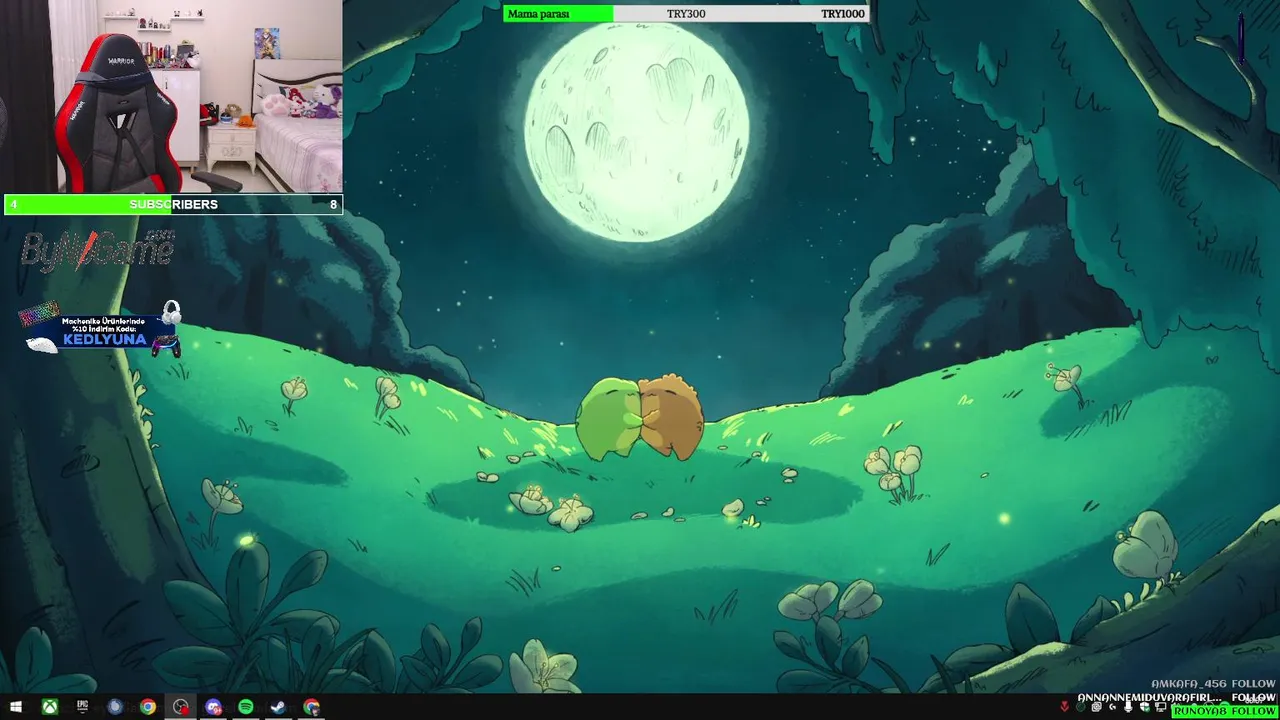Screen dimensions: 1280x720
Task: Click the AMKAFA_456 FOLLOW alert text
Action: [x=1213, y=684]
